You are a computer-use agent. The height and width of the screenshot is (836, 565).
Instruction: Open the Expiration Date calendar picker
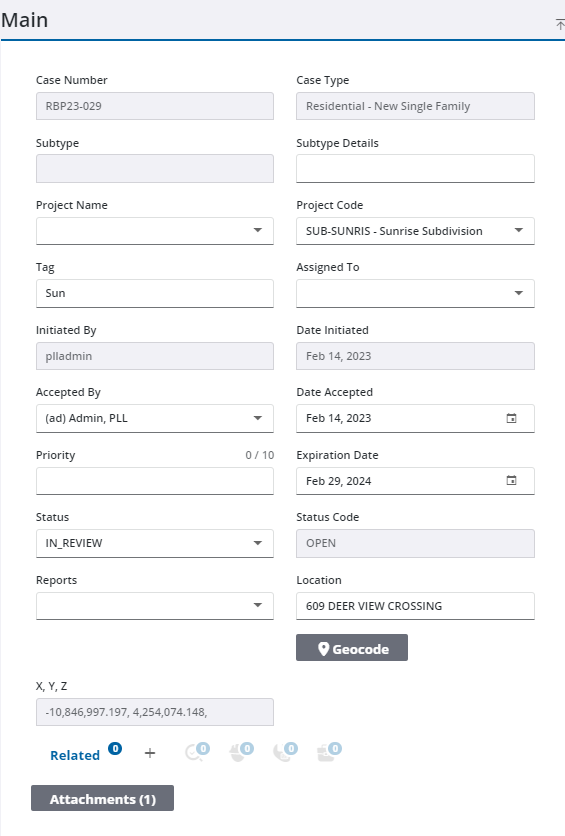pyautogui.click(x=511, y=480)
